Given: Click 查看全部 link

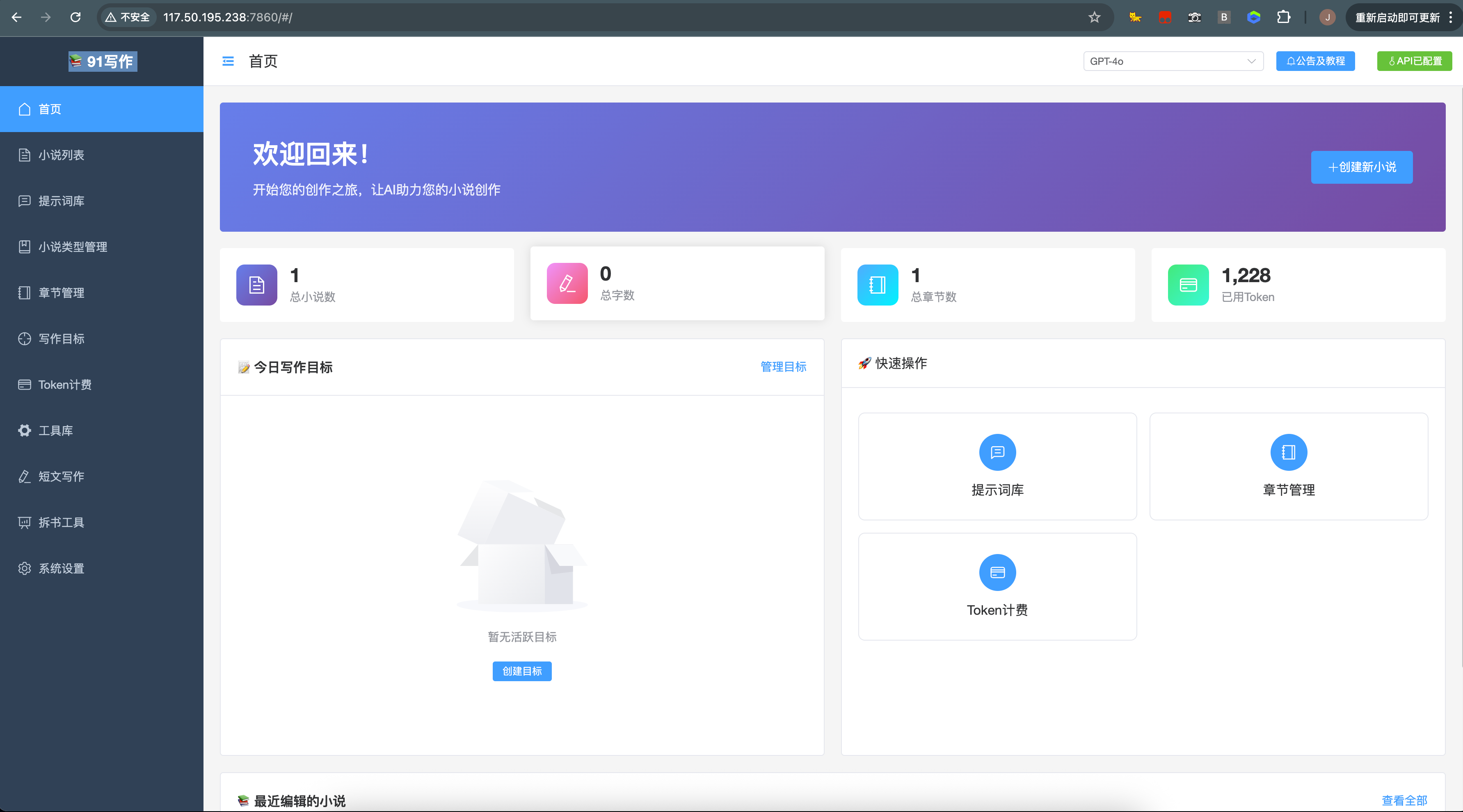Looking at the screenshot, I should [1404, 801].
